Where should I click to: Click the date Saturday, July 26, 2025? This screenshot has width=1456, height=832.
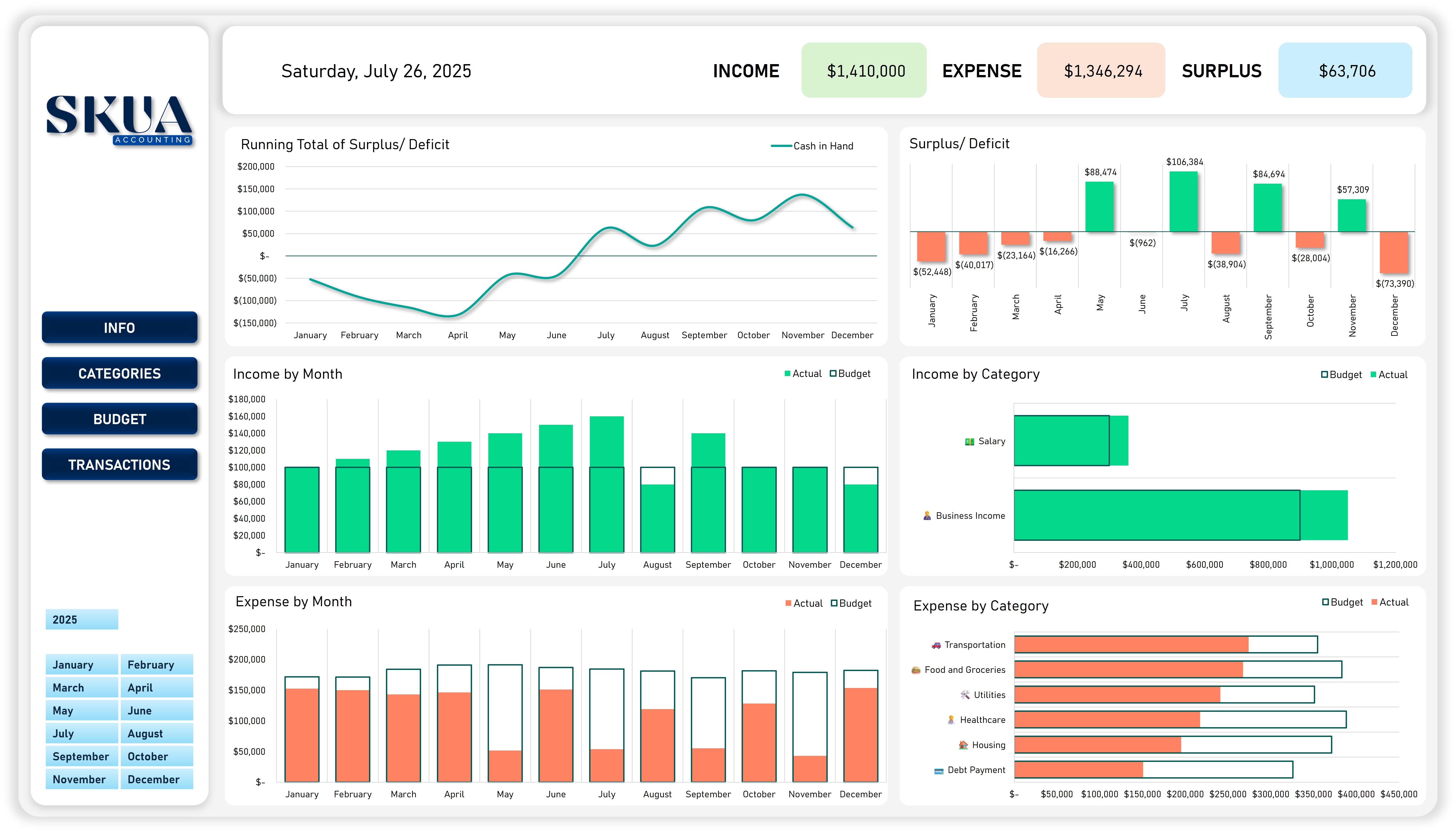point(376,71)
